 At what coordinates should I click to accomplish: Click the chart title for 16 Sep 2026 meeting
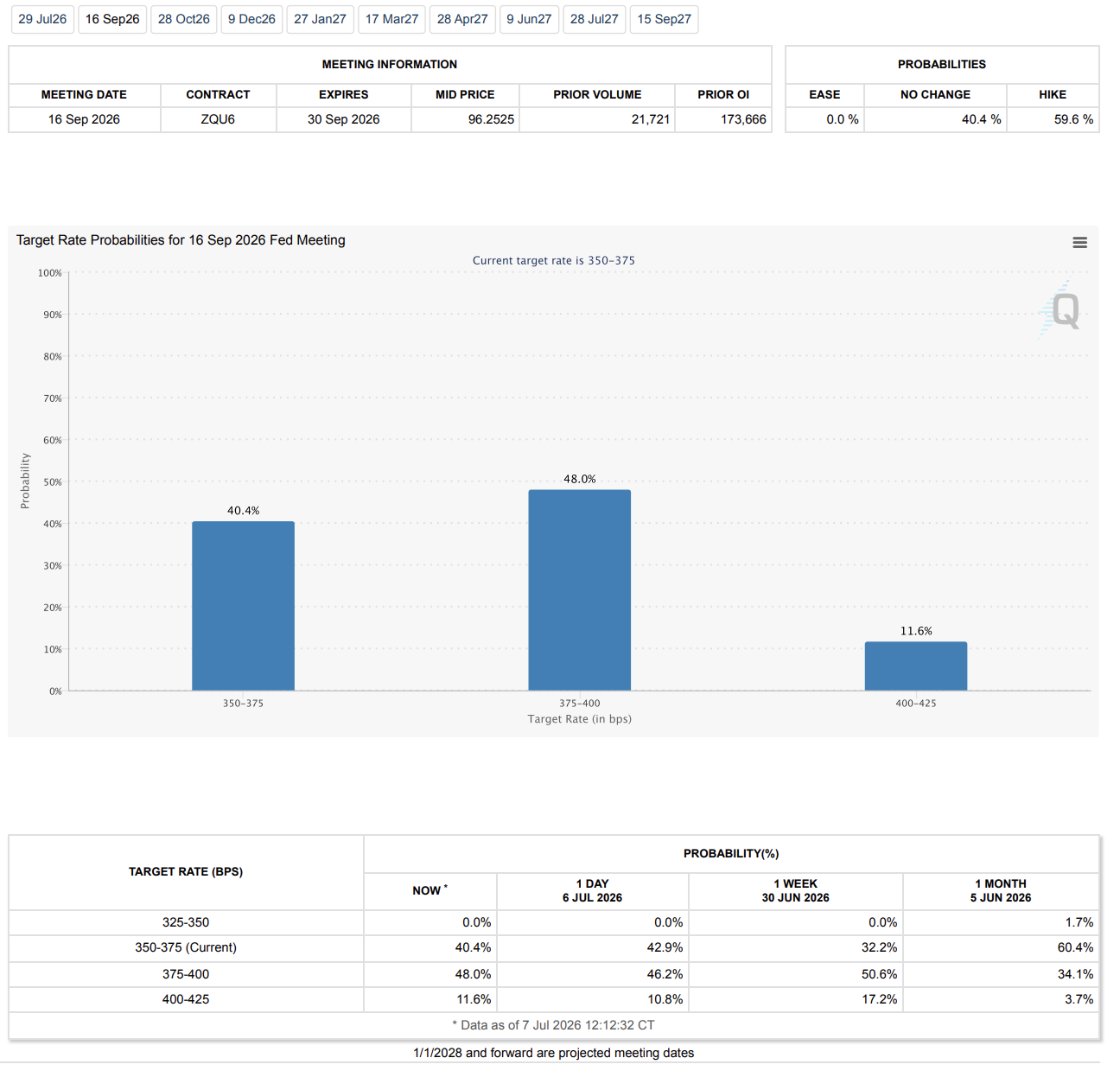point(181,240)
